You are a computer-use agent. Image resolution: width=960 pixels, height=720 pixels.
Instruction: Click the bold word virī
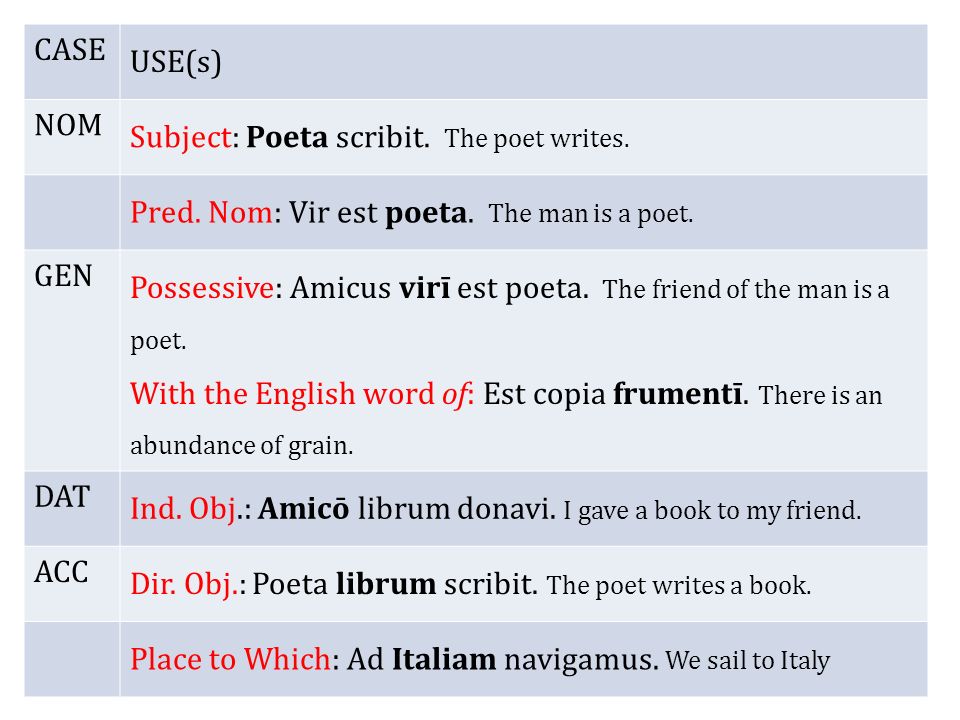[424, 288]
